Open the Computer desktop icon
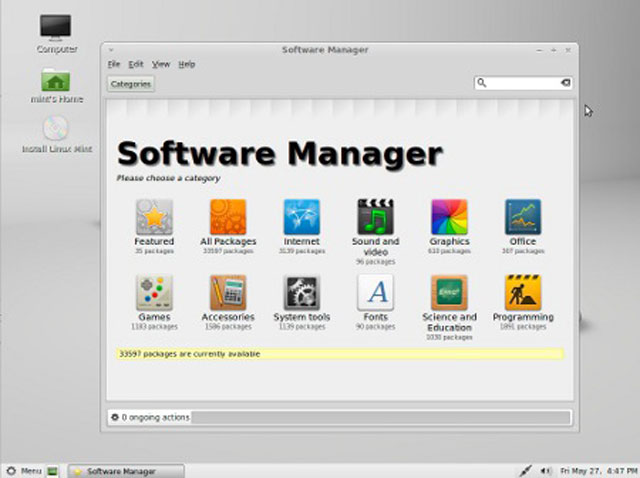 click(x=56, y=28)
